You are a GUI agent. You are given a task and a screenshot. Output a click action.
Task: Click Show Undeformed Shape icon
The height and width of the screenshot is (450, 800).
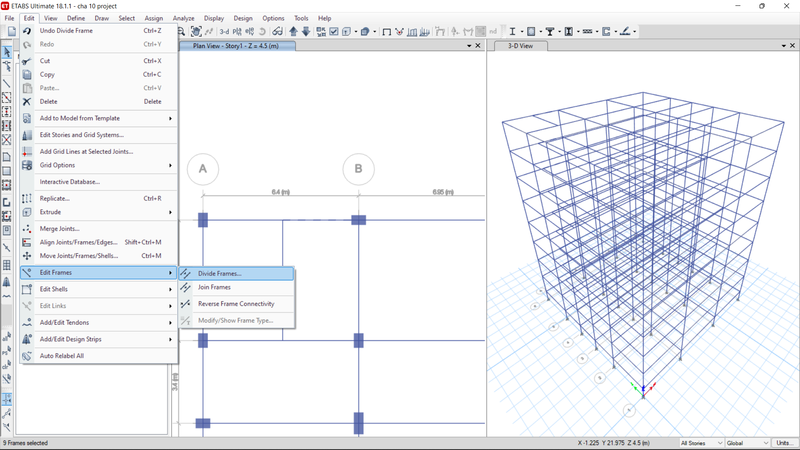387,32
